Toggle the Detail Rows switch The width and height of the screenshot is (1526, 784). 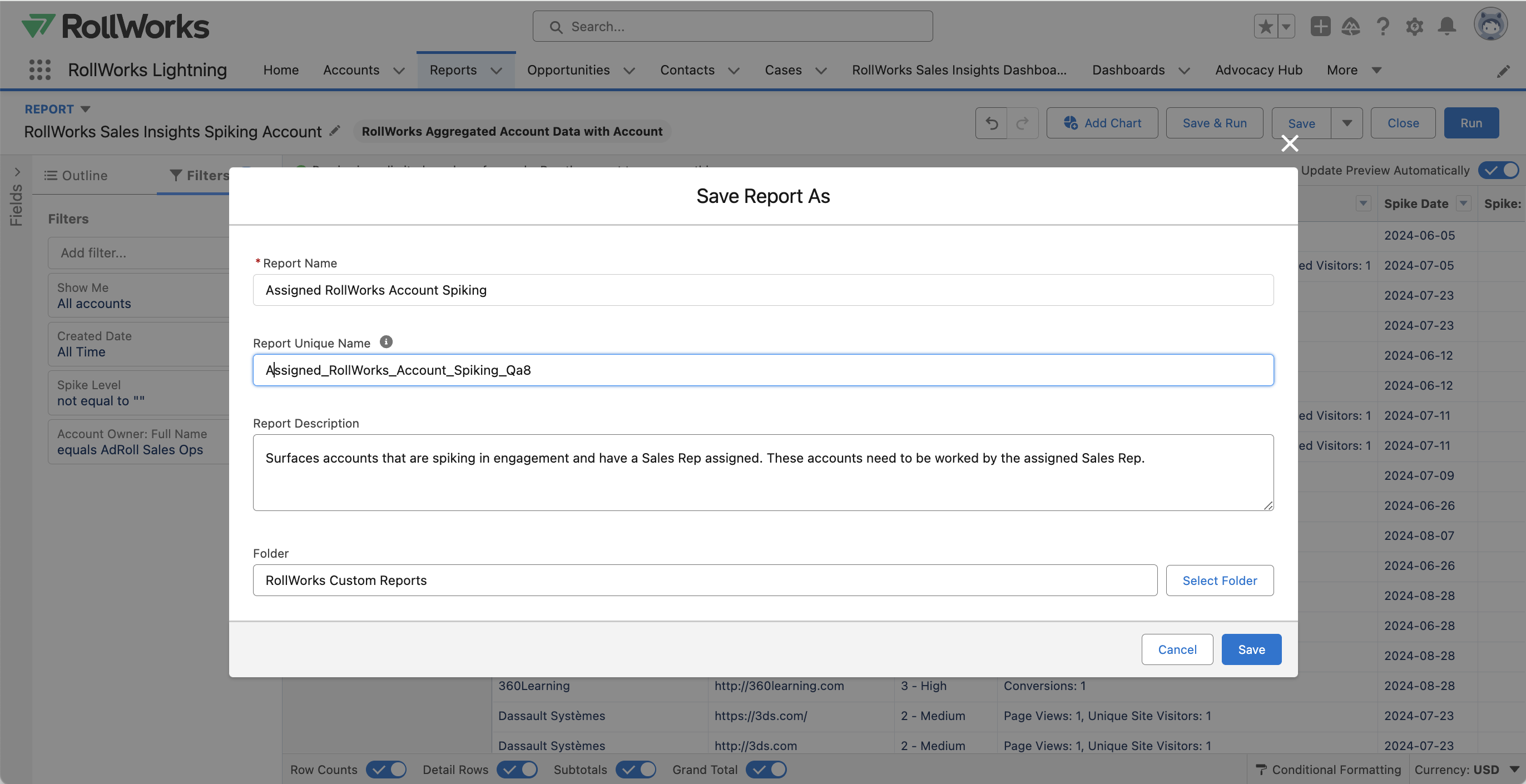tap(517, 769)
